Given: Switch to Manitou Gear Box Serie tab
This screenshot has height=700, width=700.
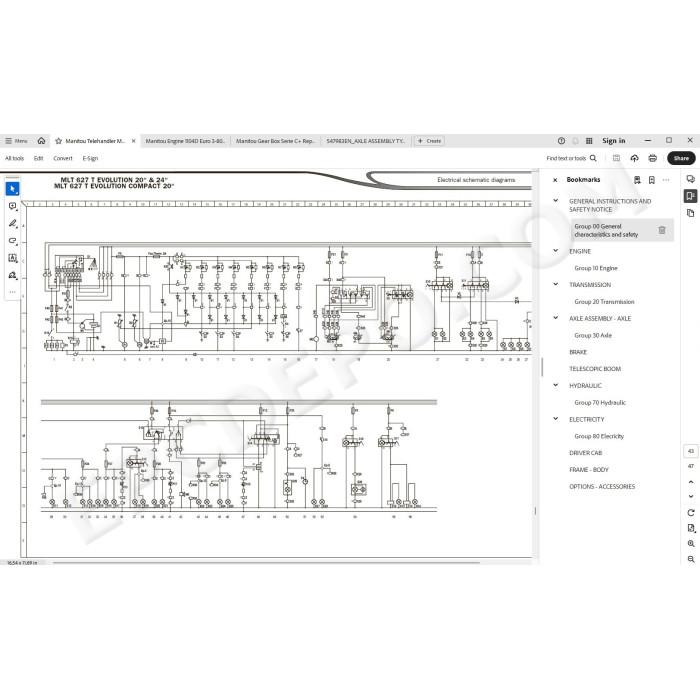Looking at the screenshot, I should (x=275, y=141).
